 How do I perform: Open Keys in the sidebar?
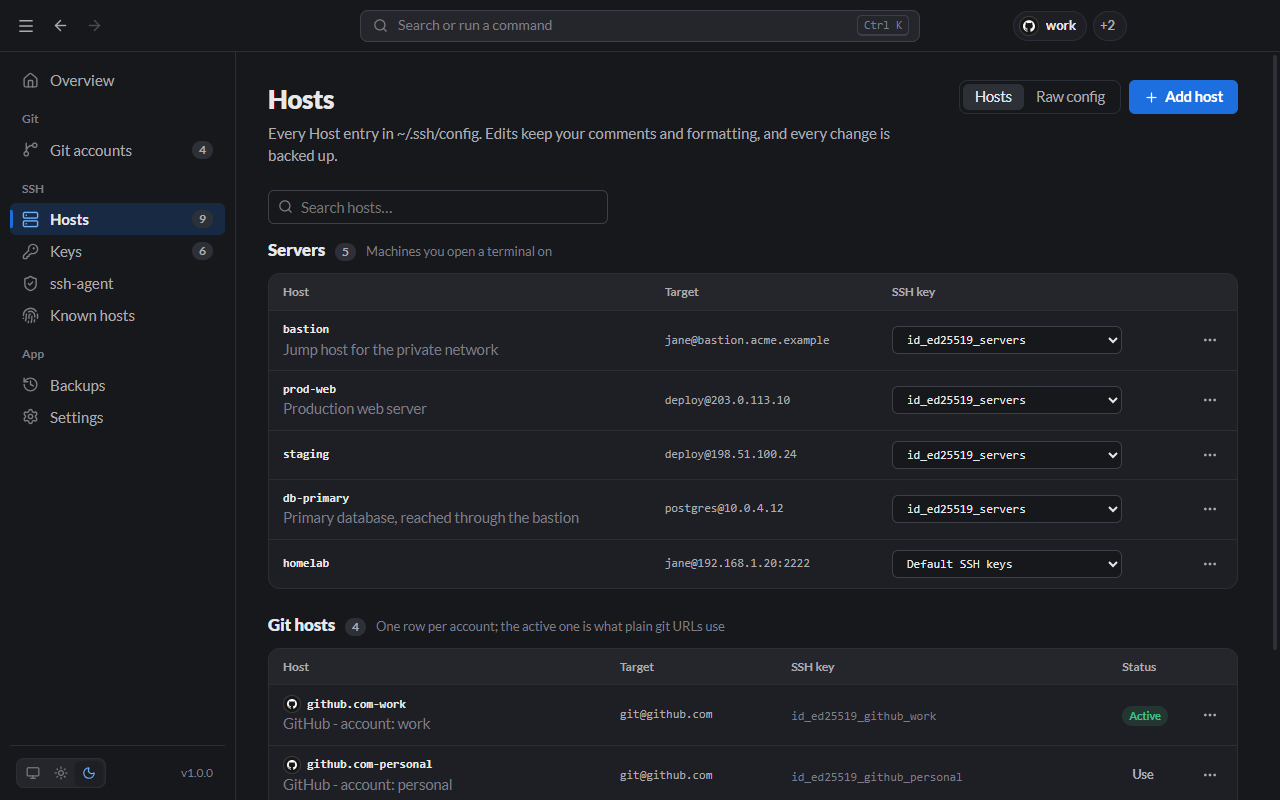[117, 252]
